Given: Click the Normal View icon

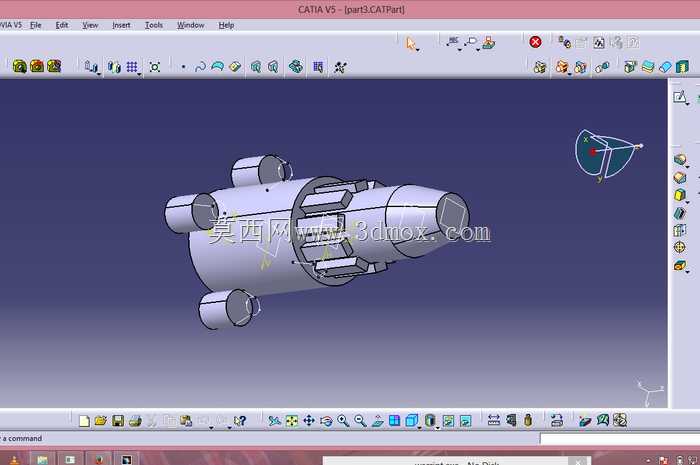Looking at the screenshot, I should [377, 421].
